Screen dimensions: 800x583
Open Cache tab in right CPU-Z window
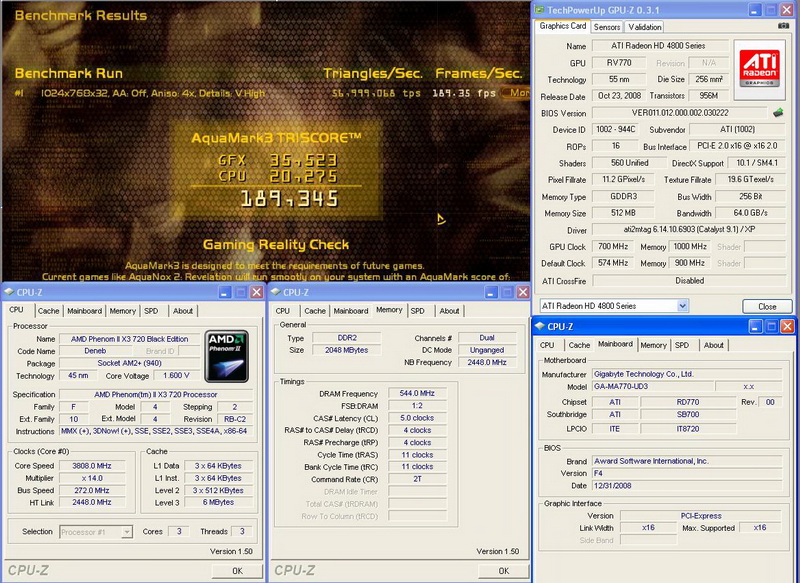point(579,345)
